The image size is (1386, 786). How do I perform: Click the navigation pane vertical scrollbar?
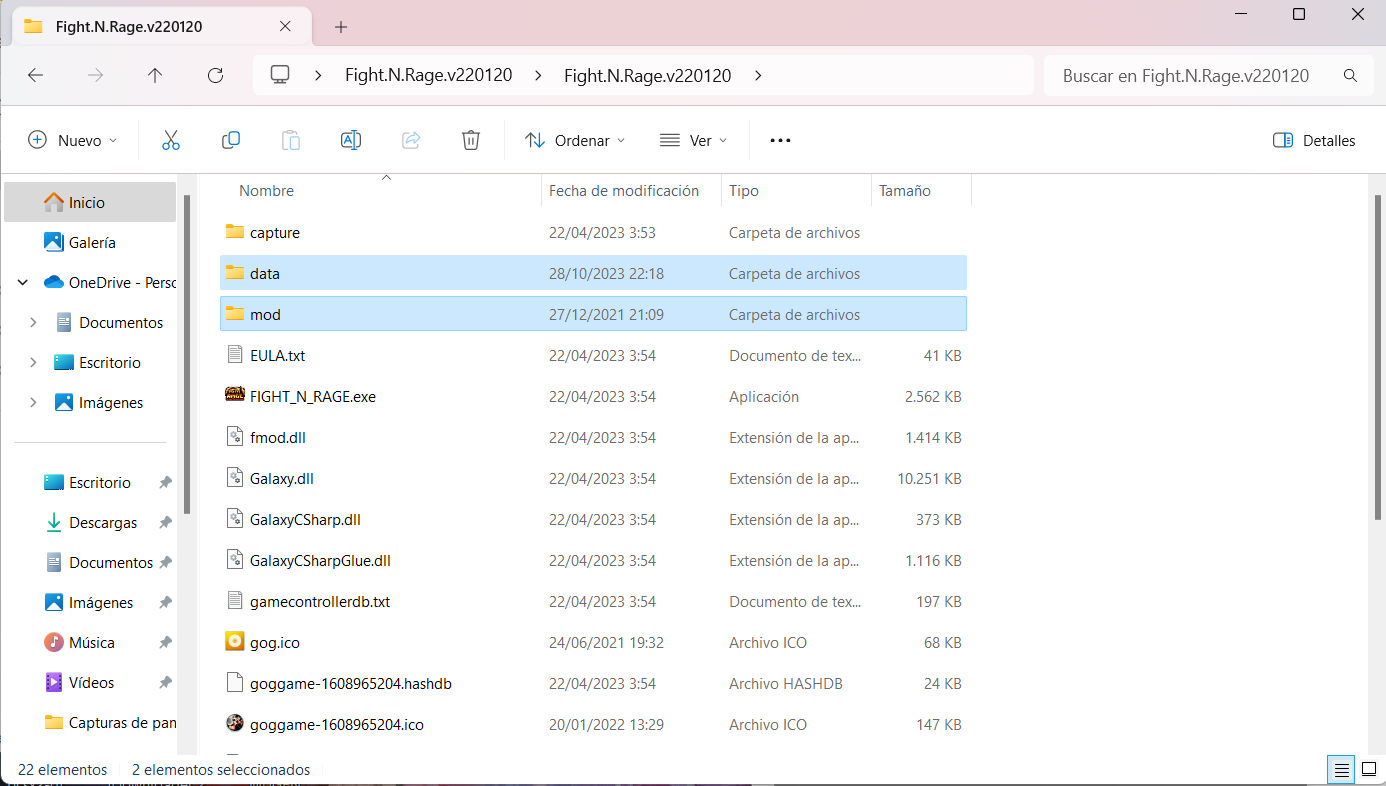point(187,350)
